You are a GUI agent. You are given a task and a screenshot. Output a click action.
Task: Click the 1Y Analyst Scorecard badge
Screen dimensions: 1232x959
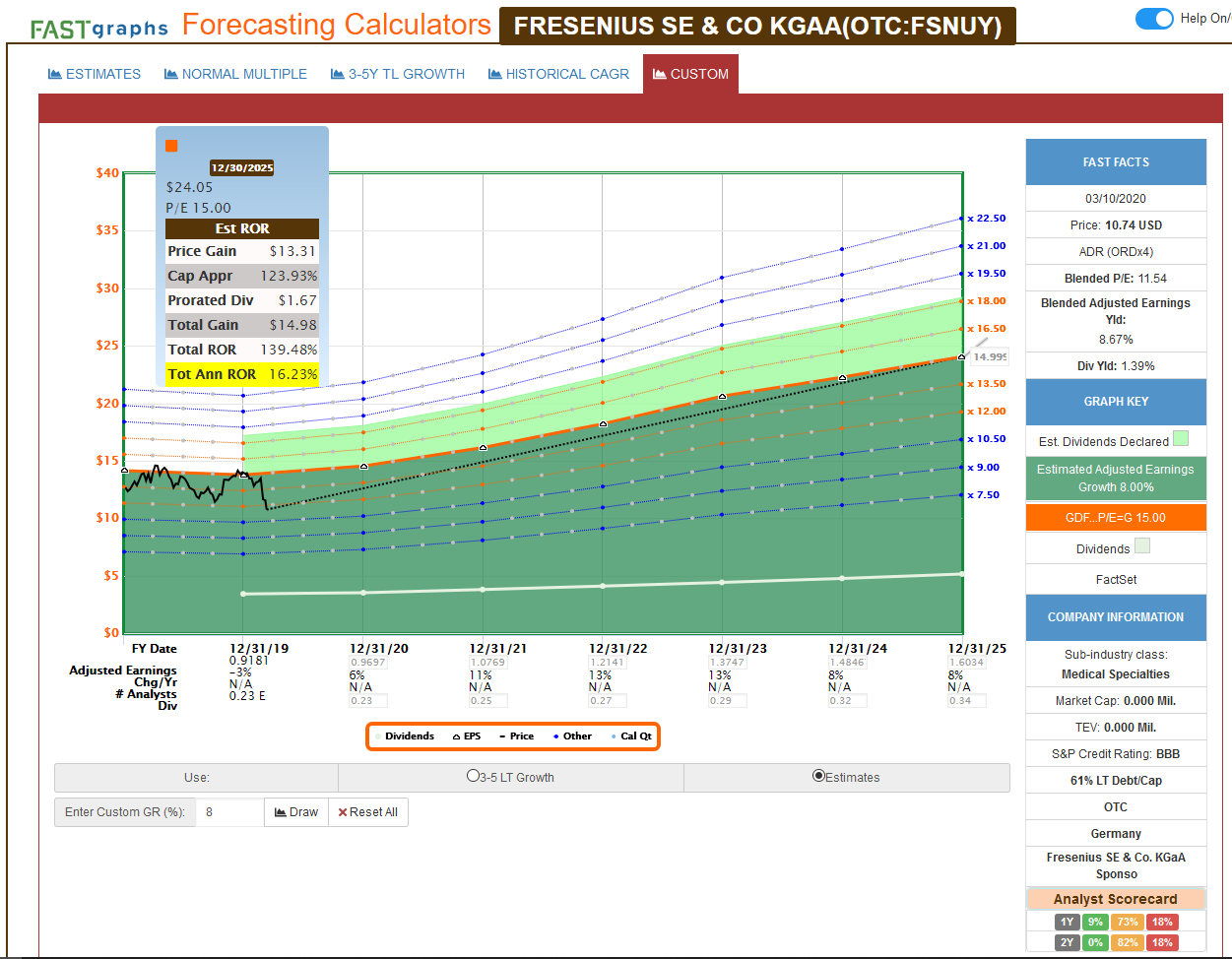[1067, 922]
